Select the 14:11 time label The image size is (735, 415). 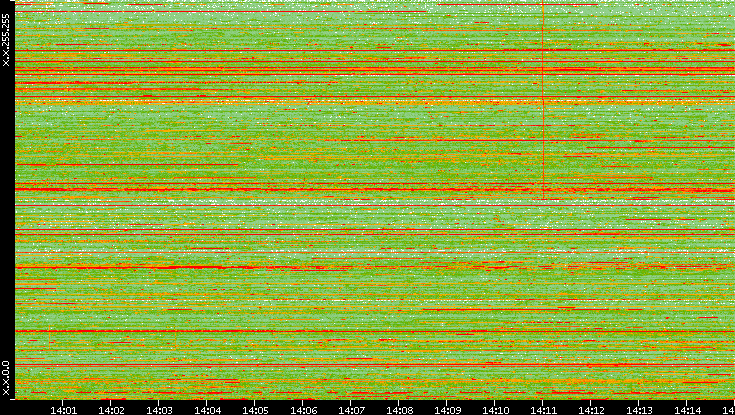click(x=543, y=408)
